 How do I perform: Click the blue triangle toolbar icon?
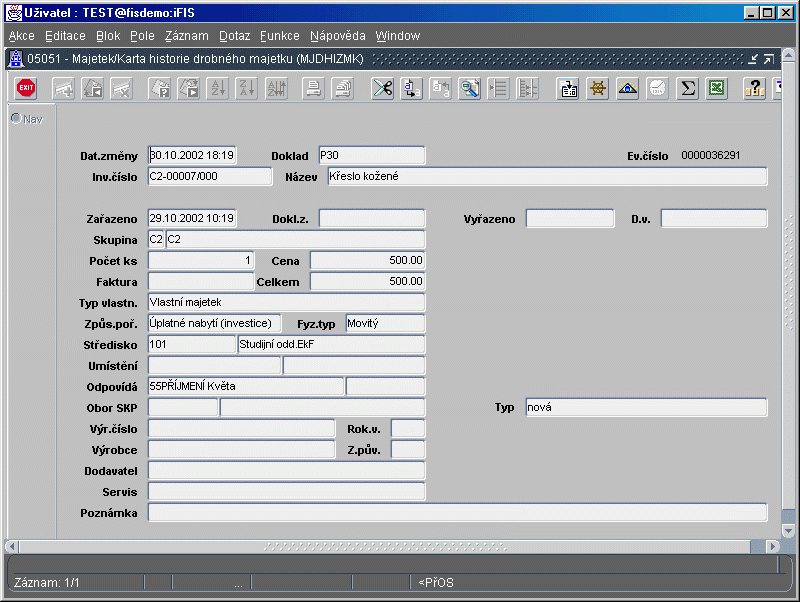tap(628, 89)
